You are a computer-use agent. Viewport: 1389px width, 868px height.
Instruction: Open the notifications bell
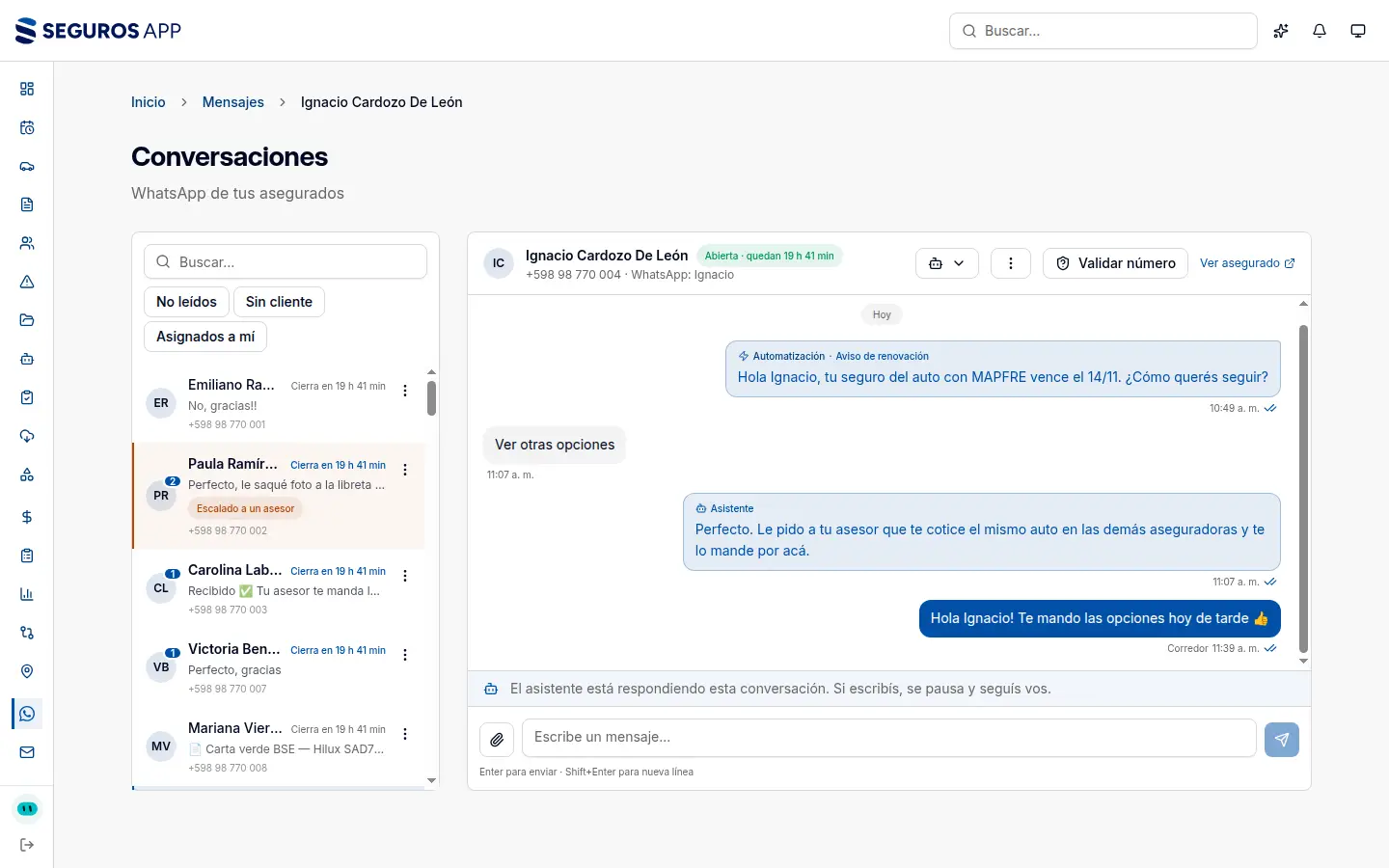(x=1320, y=31)
